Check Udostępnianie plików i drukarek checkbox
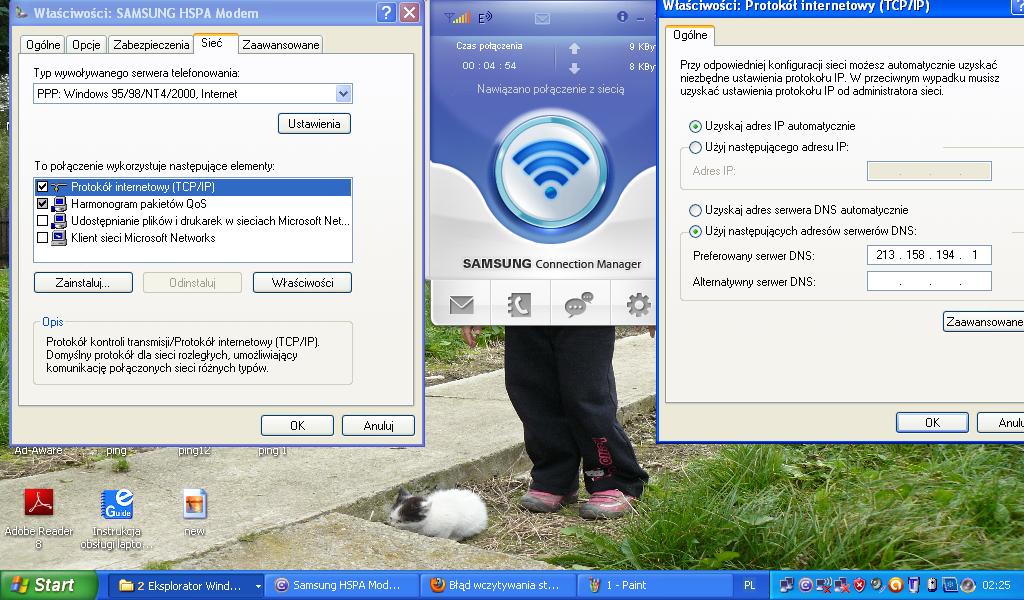 (42, 221)
